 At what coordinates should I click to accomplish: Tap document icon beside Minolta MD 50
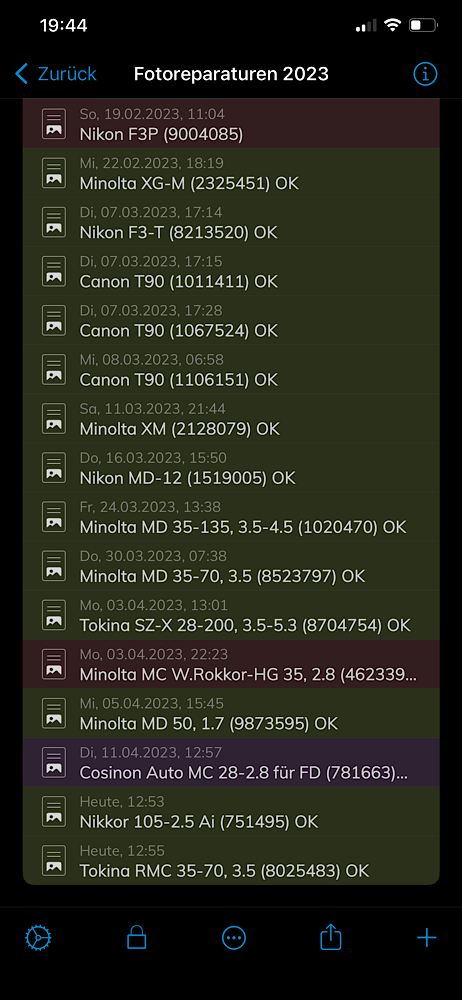[54, 713]
